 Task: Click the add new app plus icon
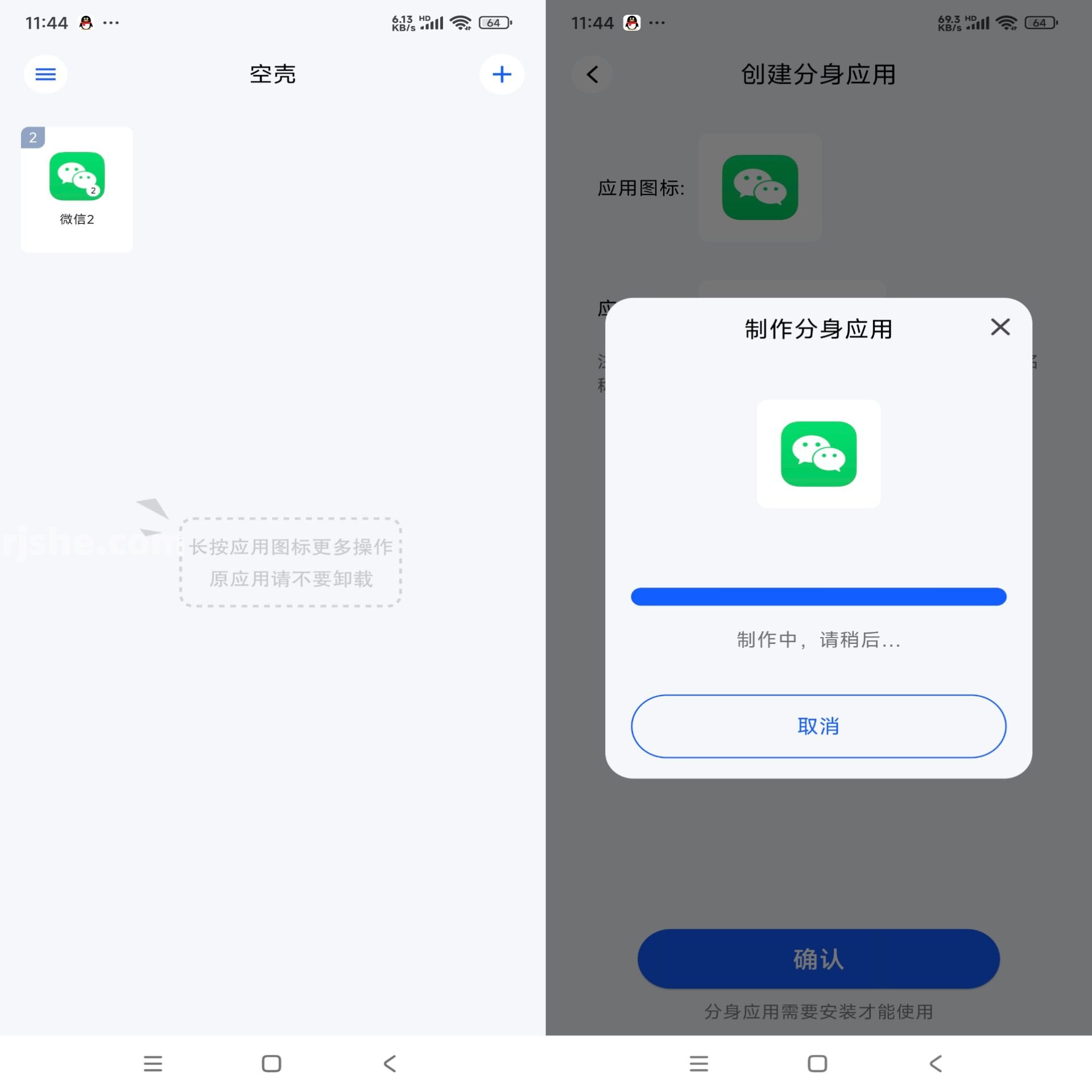[x=502, y=74]
